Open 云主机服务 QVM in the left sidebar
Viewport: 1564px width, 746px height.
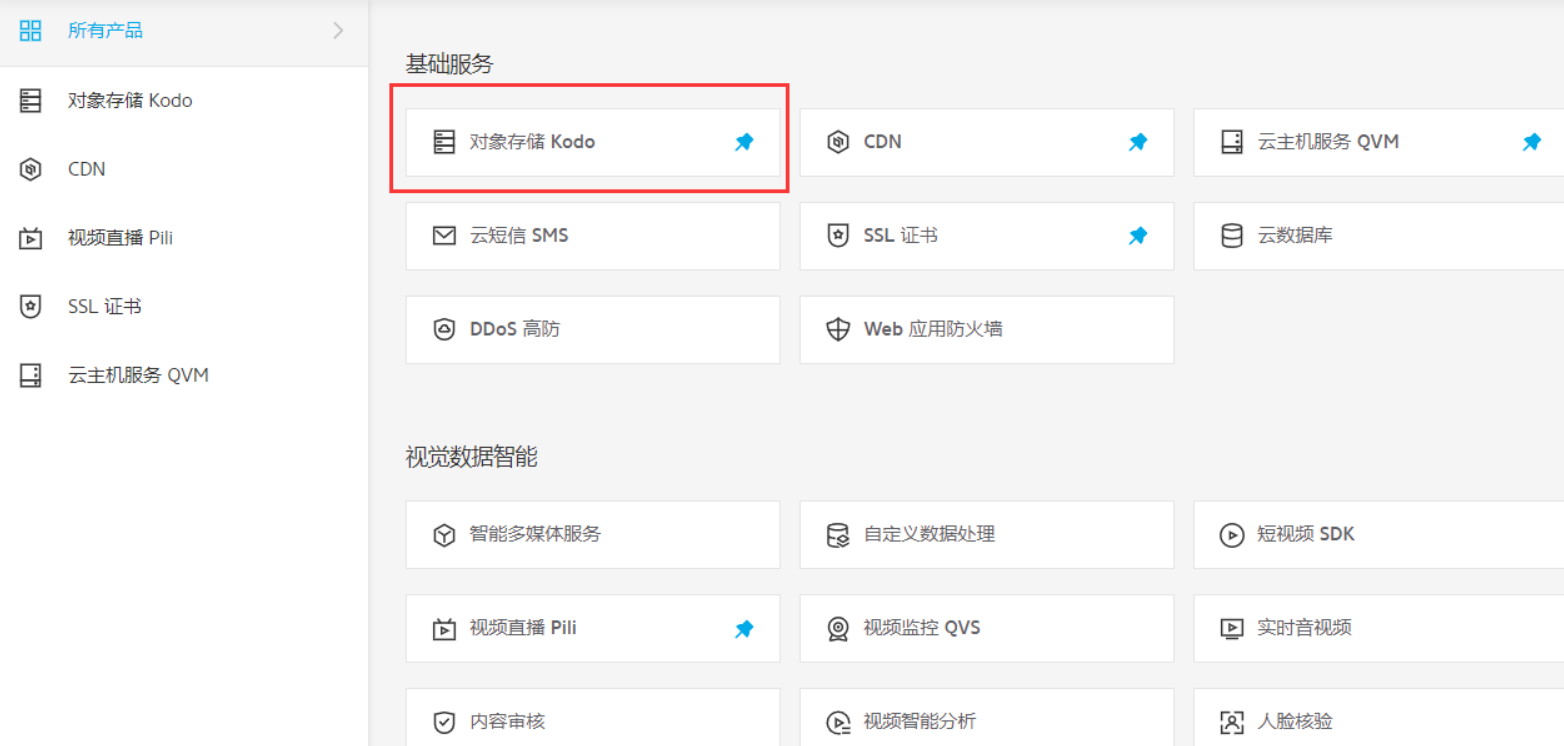pyautogui.click(x=185, y=375)
